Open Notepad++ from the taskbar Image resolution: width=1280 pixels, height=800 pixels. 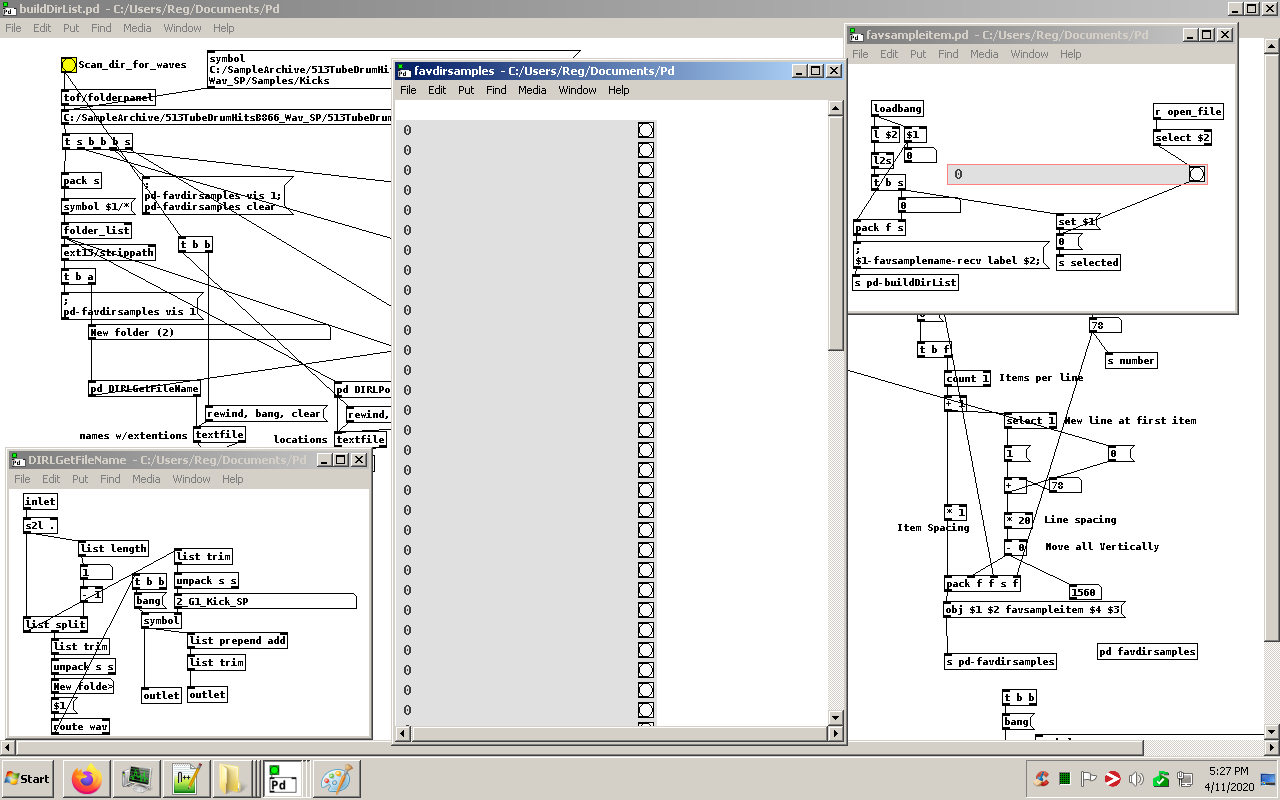click(186, 779)
